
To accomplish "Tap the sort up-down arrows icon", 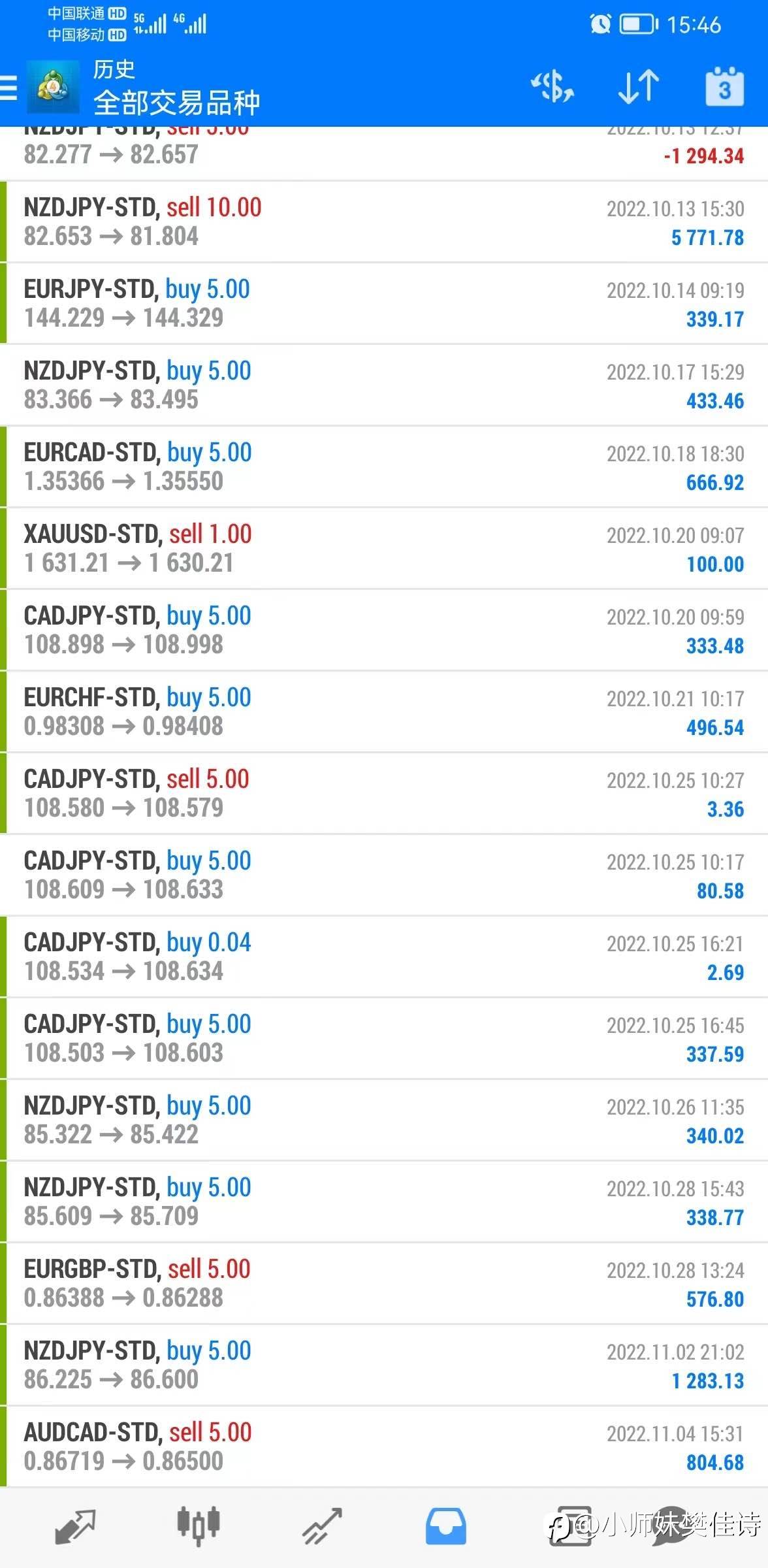I will point(638,87).
